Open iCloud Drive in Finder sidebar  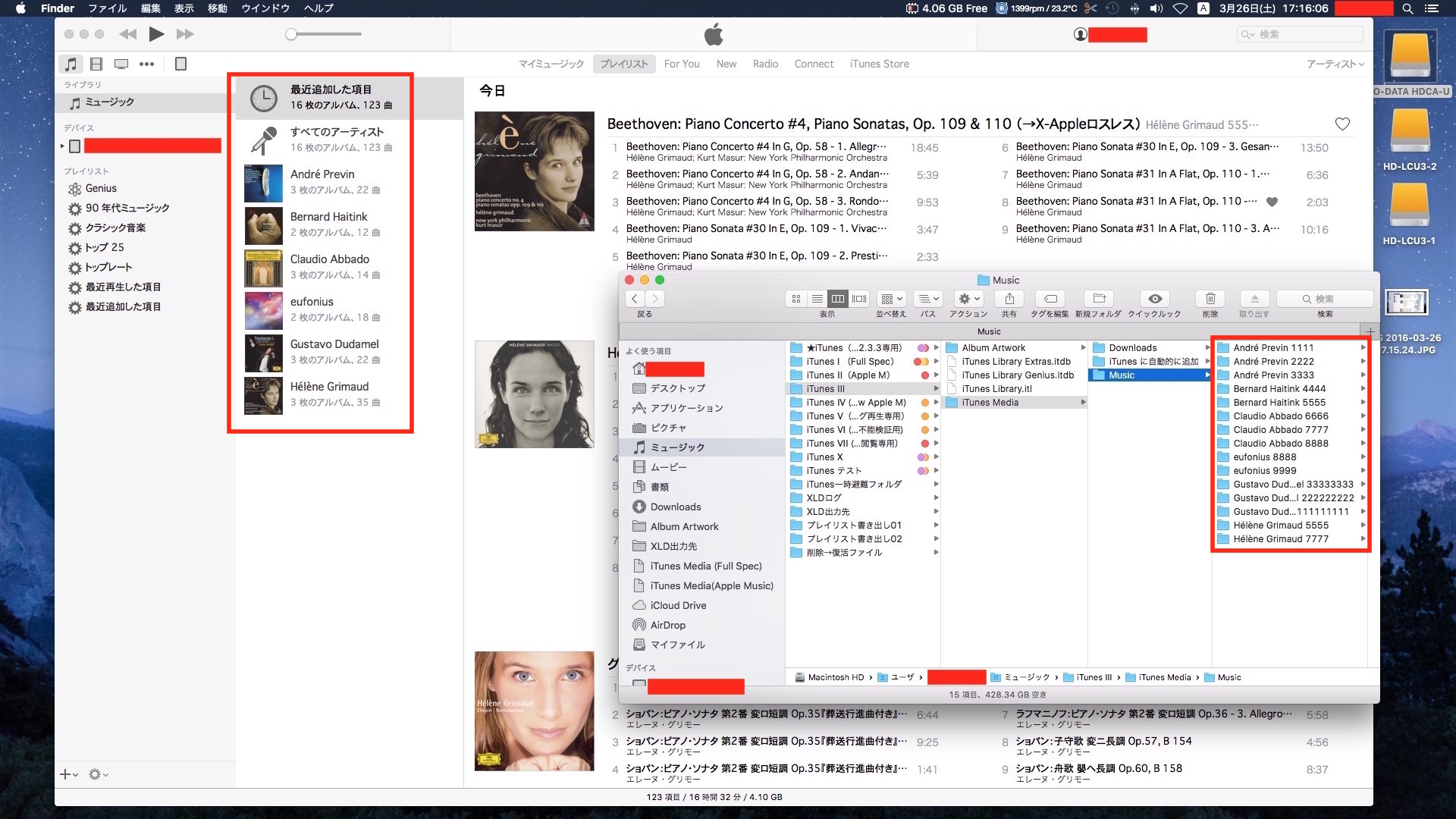678,605
